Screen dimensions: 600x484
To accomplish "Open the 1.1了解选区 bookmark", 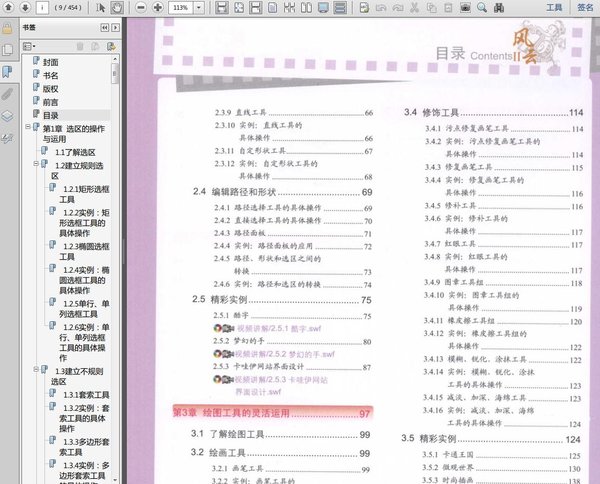I will click(x=75, y=152).
